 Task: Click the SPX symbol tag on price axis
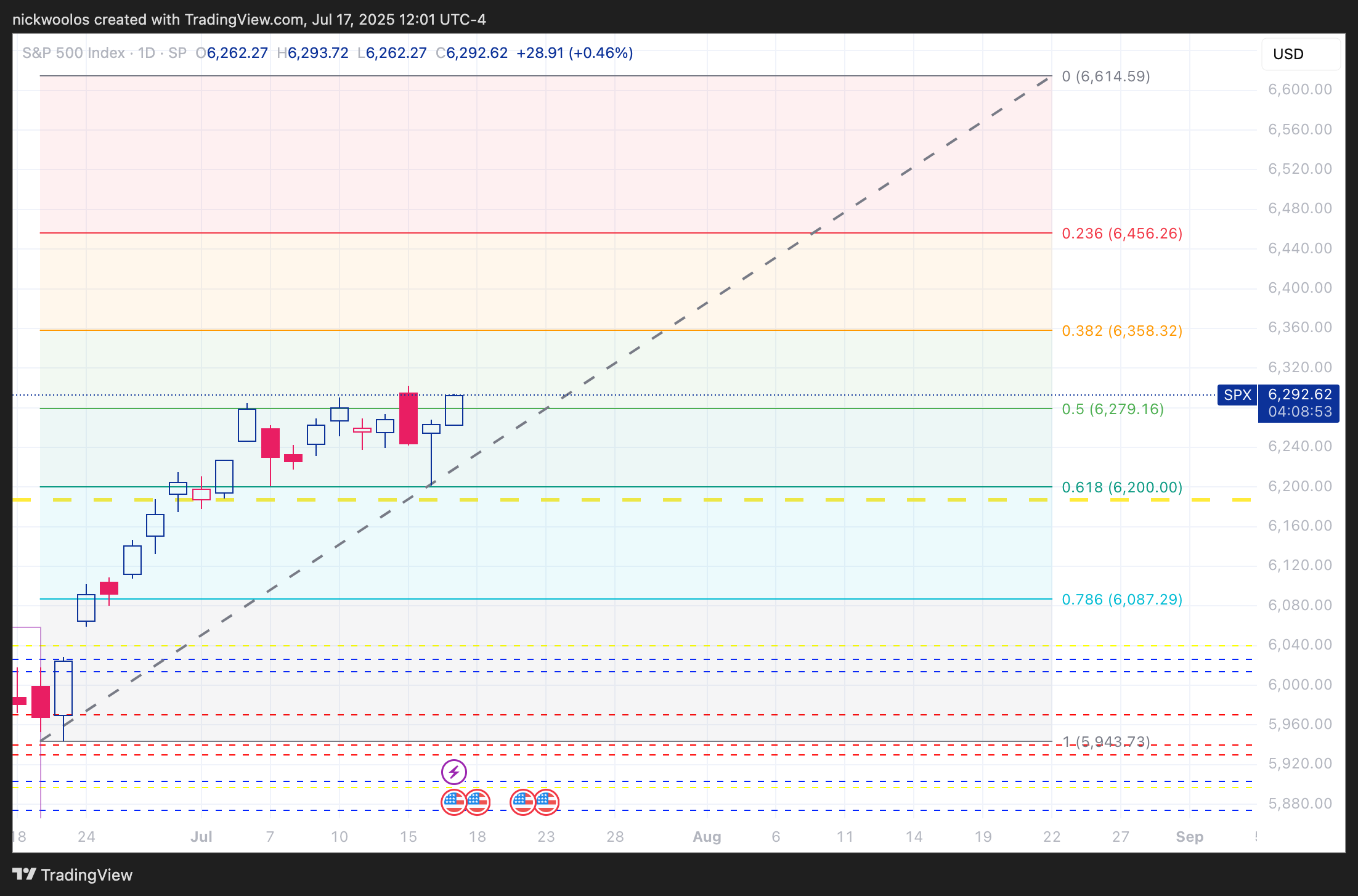1237,395
